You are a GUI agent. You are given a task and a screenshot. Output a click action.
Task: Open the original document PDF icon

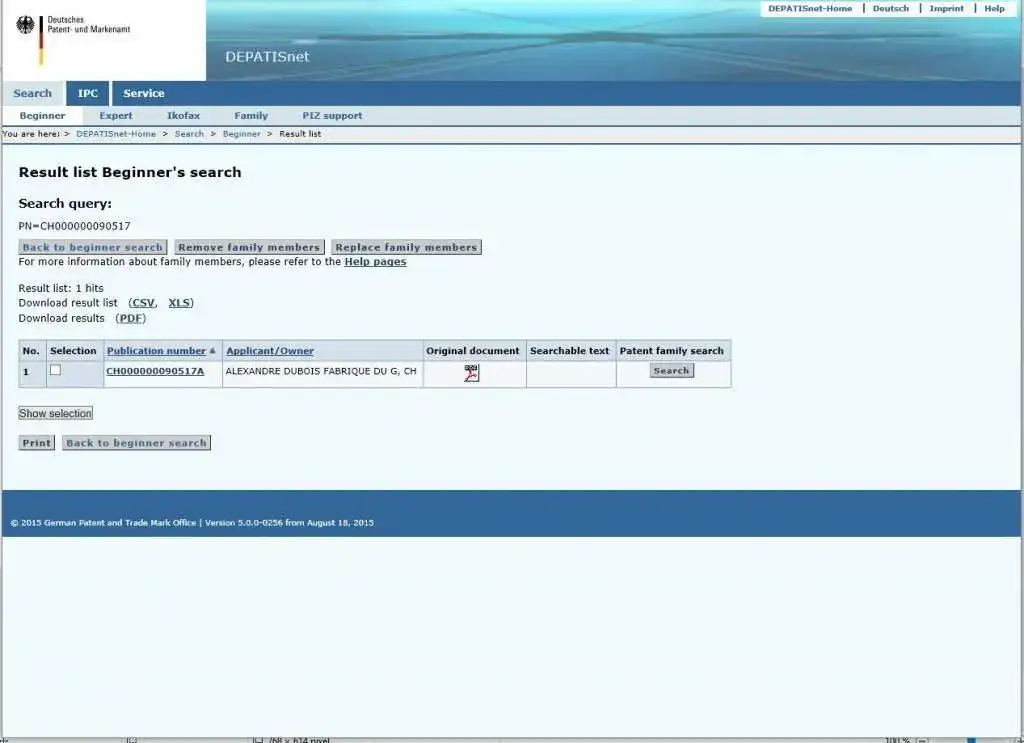click(x=471, y=373)
